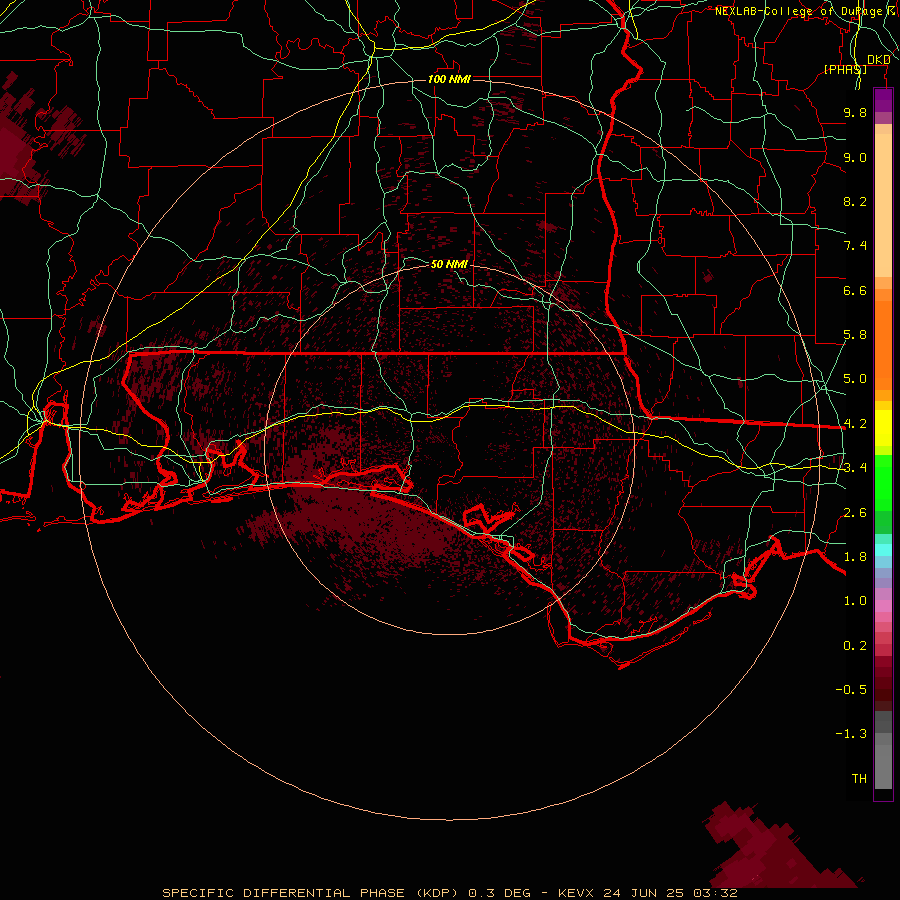
Task: Click the SPECIFIC DIFFERENTIAL PHASE (KDP) caption
Action: (310, 893)
